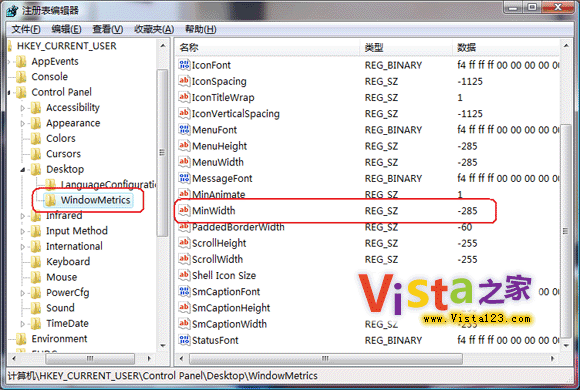Select the Keyboard key in tree
The width and height of the screenshot is (580, 390).
point(68,262)
